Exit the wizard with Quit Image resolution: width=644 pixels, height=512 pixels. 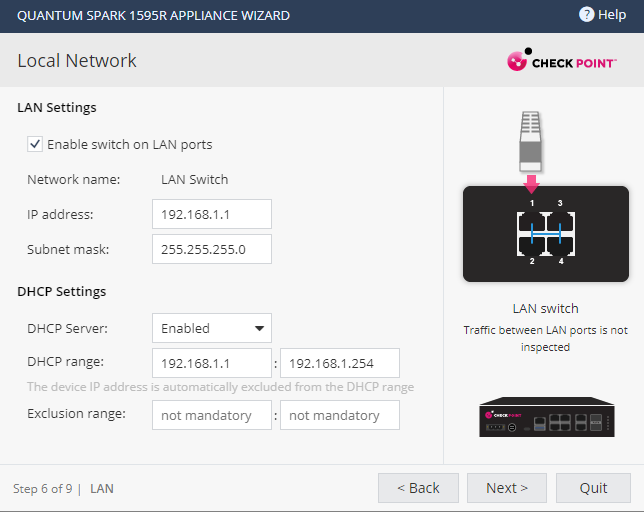click(593, 488)
